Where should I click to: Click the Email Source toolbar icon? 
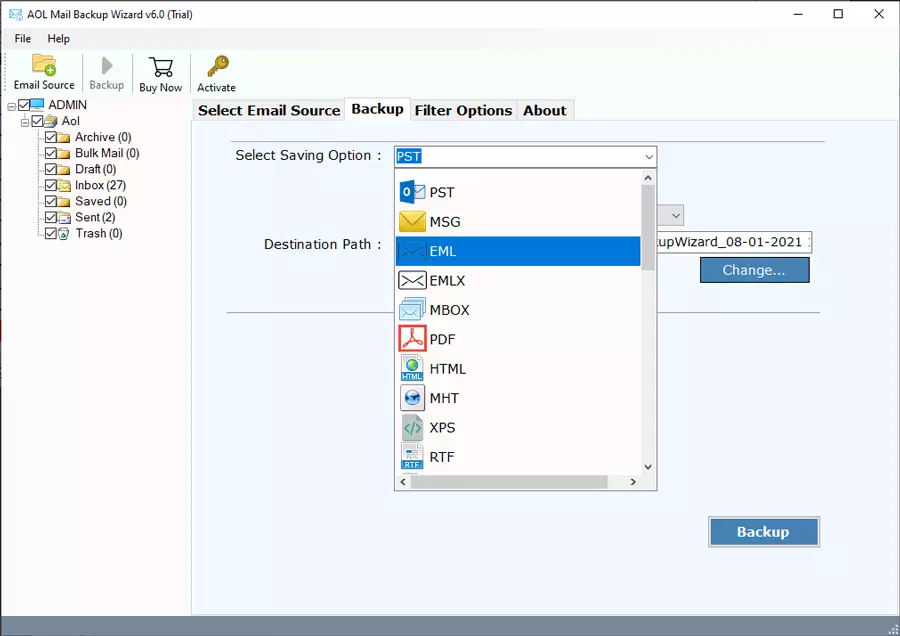(44, 65)
